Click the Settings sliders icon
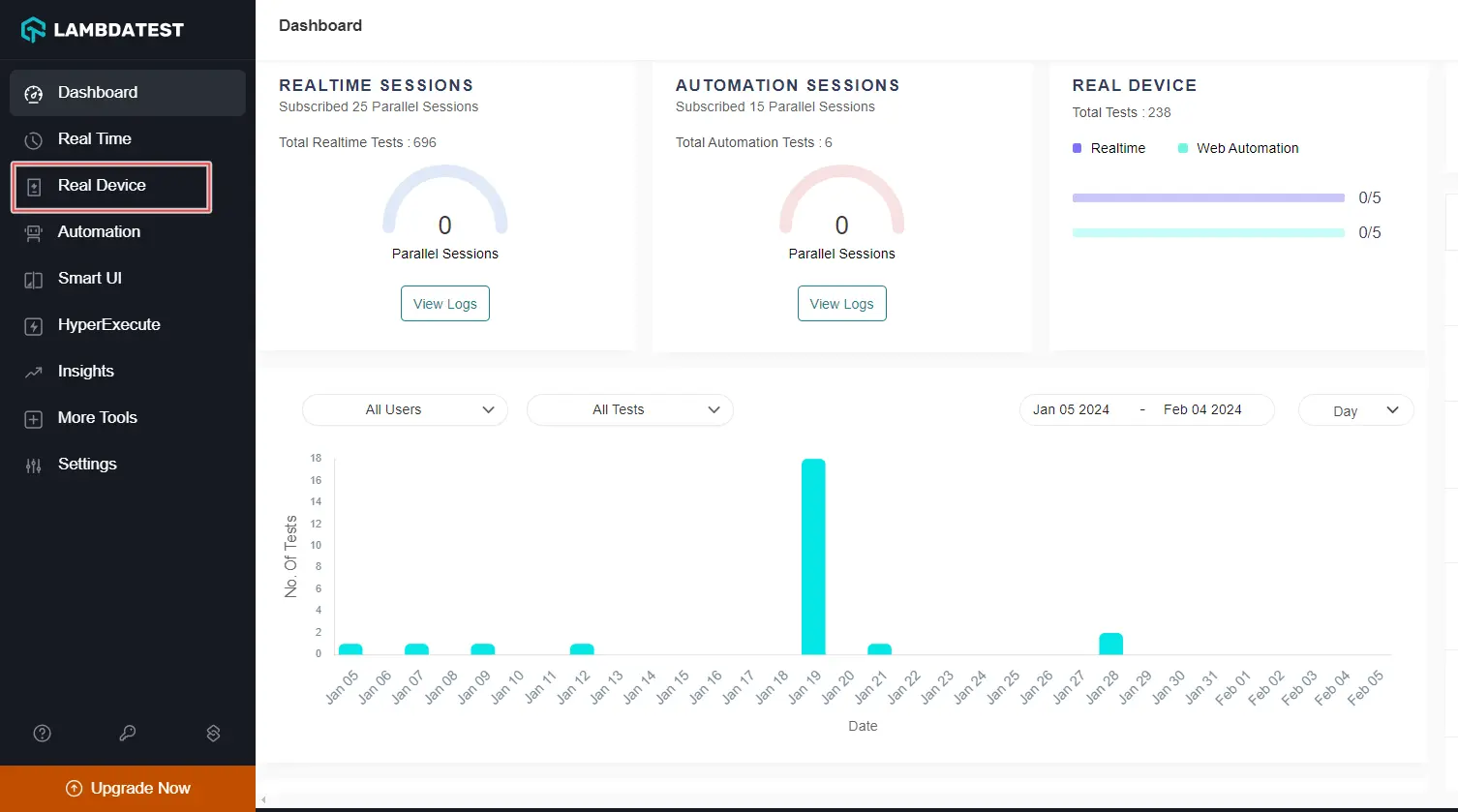 click(x=34, y=466)
